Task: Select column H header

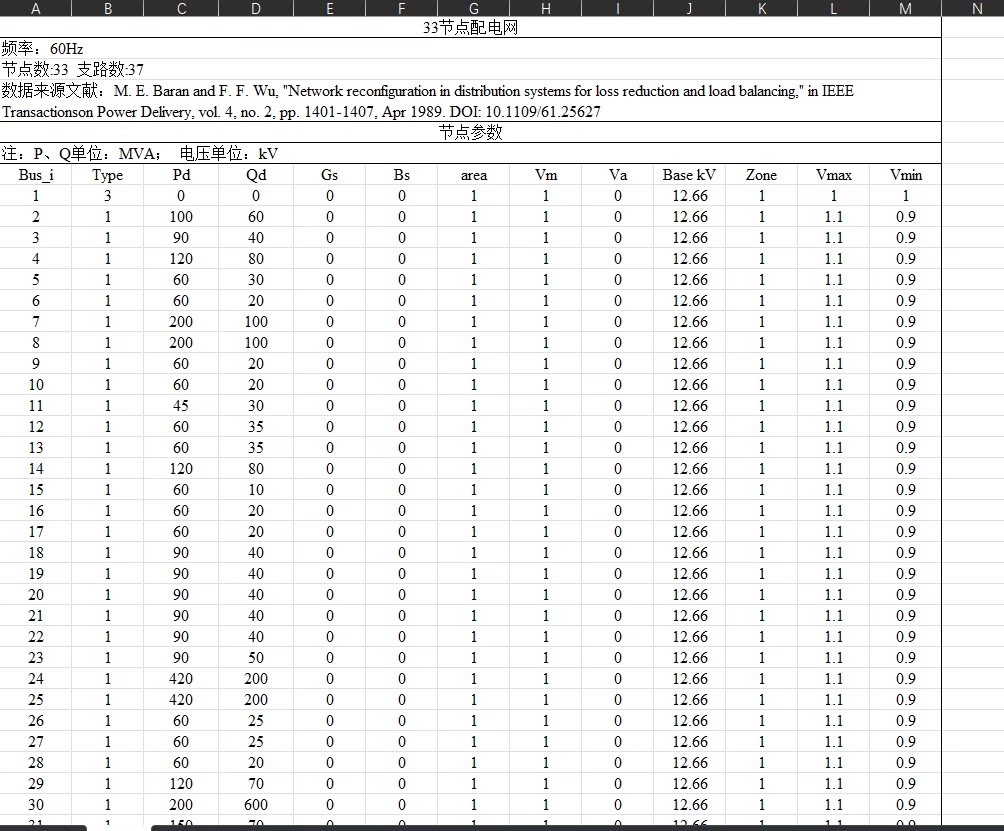Action: 546,8
